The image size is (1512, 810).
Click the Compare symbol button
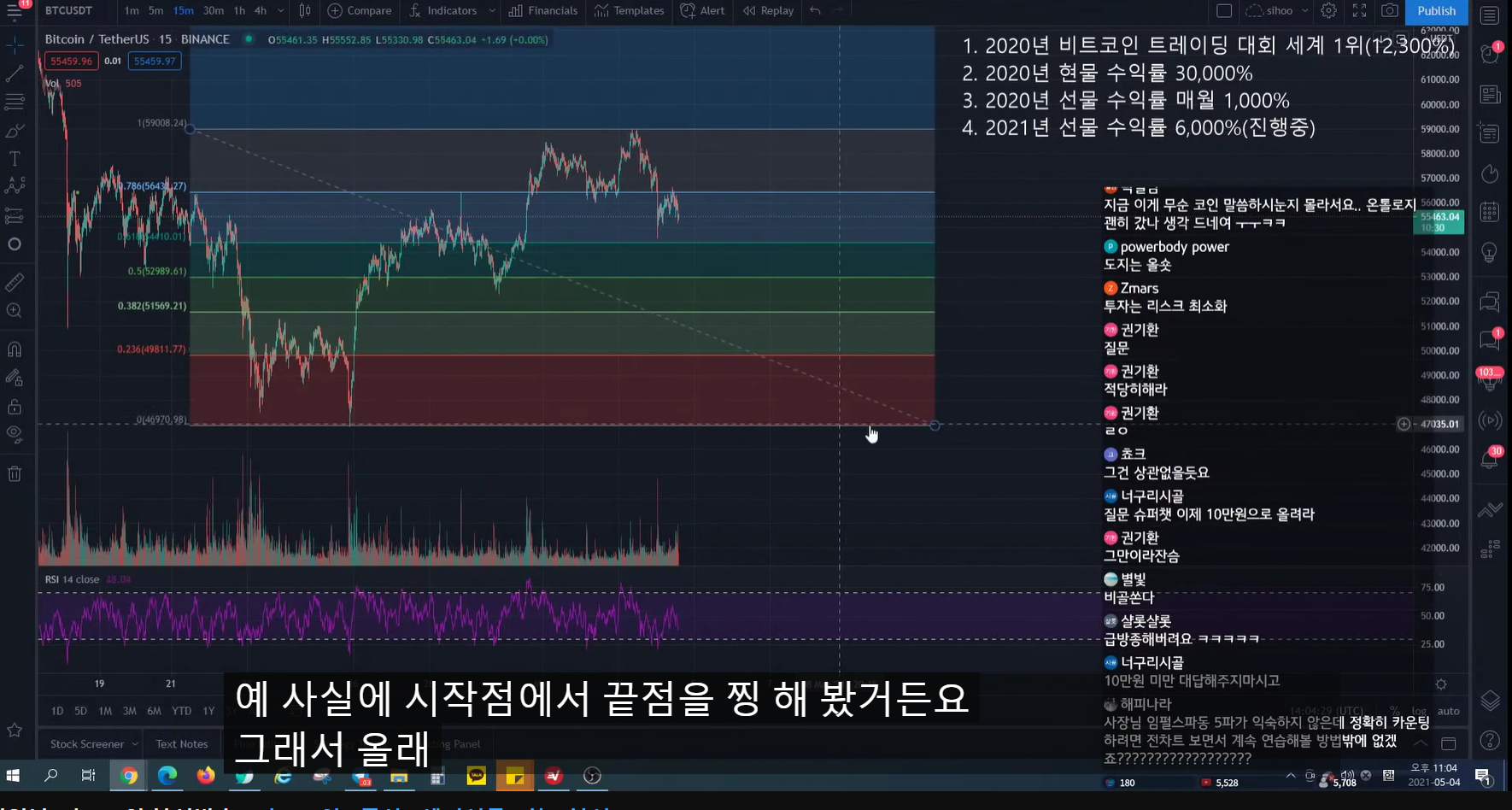coord(360,11)
